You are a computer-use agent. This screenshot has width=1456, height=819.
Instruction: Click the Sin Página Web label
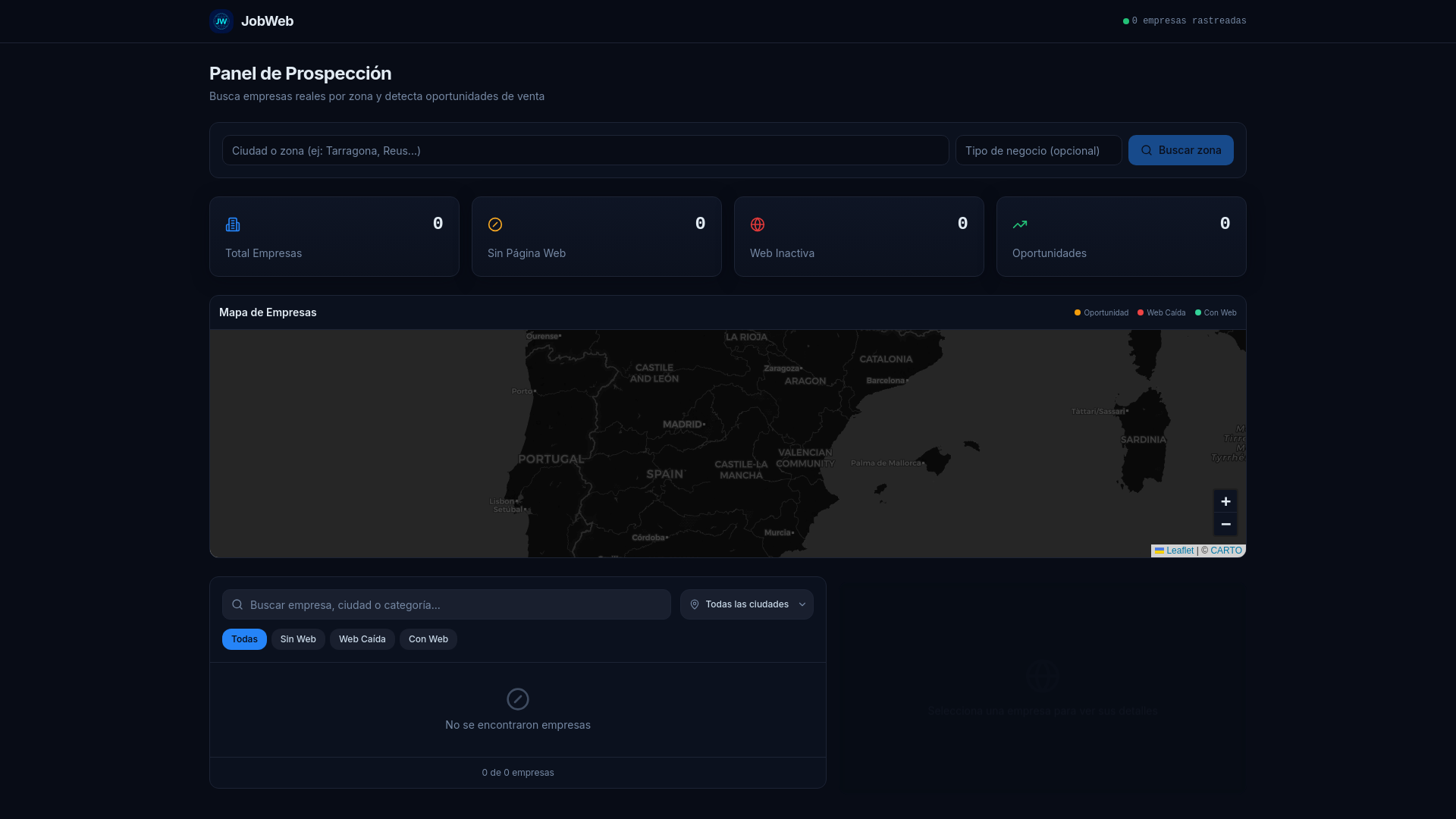(x=526, y=253)
